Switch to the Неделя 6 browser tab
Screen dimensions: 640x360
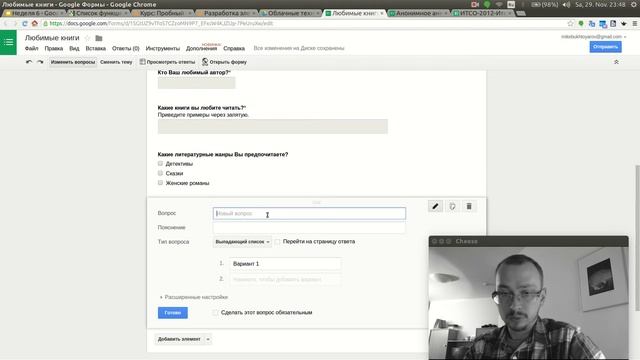click(x=33, y=13)
